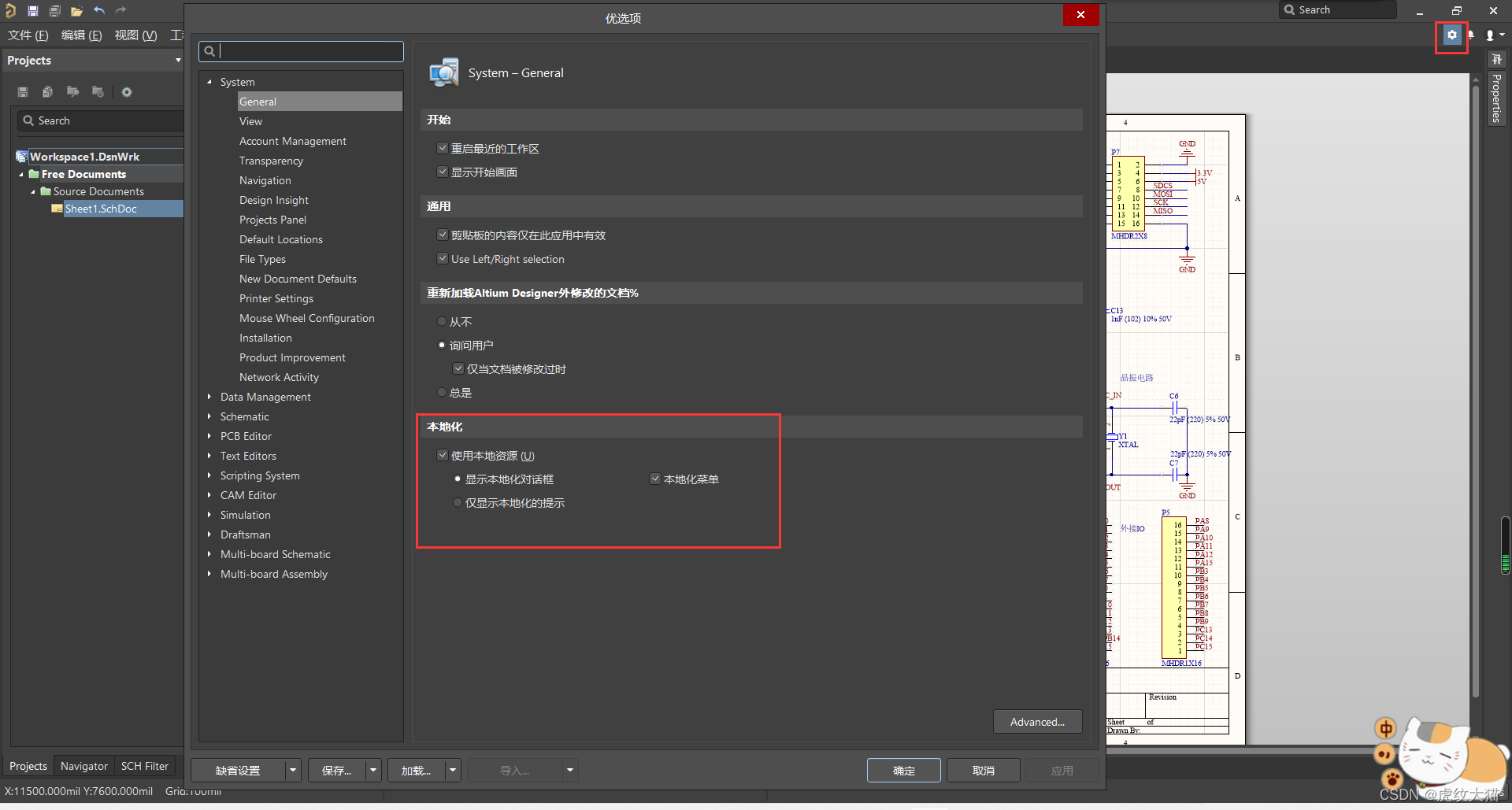The height and width of the screenshot is (810, 1512).
Task: Toggle 本地化菜单 checkbox
Action: [x=655, y=479]
